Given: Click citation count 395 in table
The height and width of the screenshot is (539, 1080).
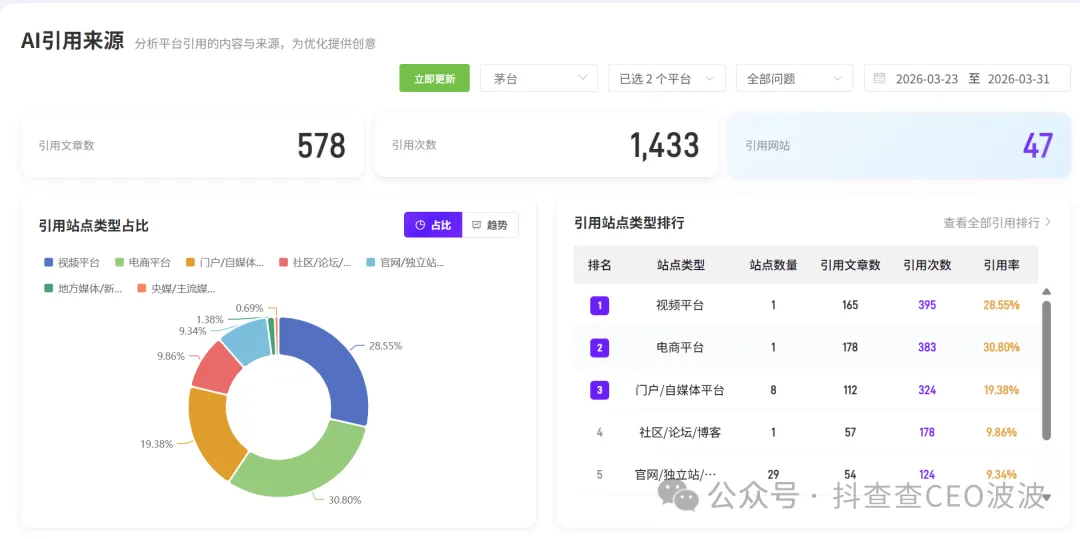Looking at the screenshot, I should coord(927,305).
